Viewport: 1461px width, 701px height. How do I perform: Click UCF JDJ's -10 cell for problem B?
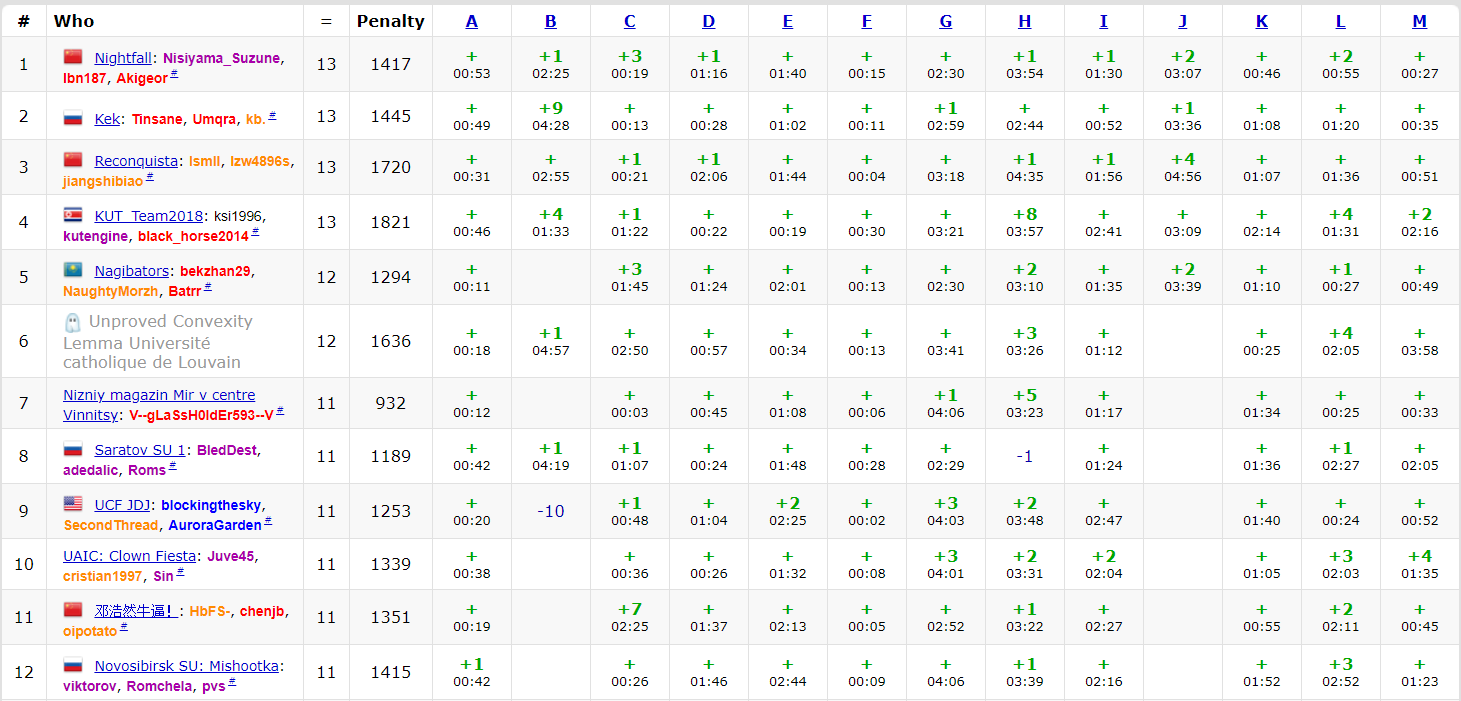pyautogui.click(x=550, y=511)
